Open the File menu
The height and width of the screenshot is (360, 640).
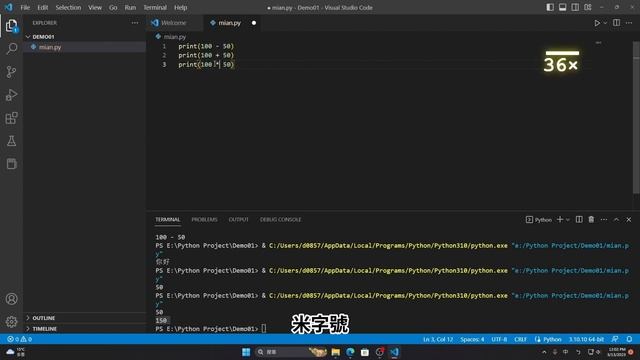tap(25, 7)
